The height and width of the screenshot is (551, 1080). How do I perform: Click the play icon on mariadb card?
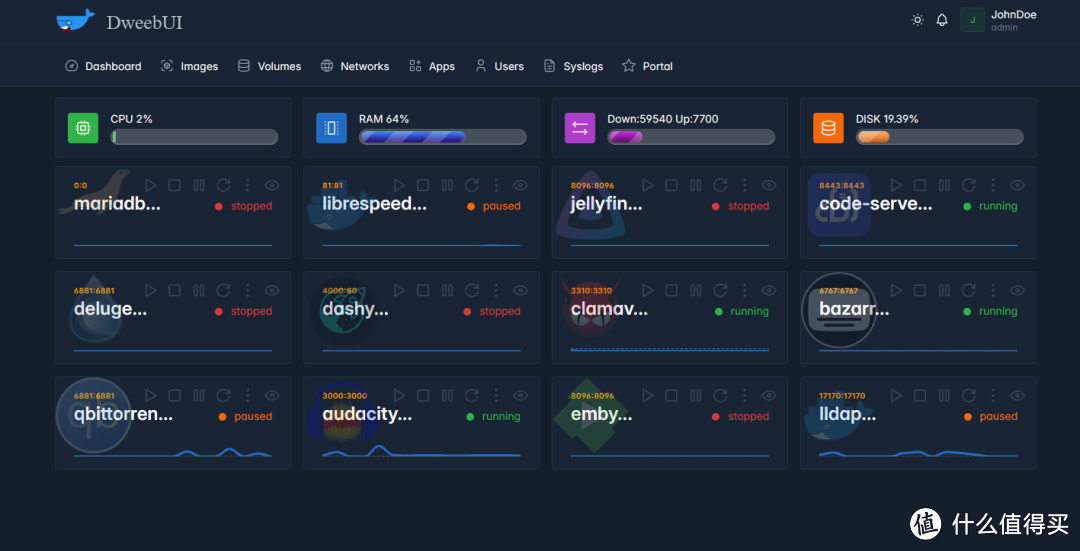[x=151, y=185]
